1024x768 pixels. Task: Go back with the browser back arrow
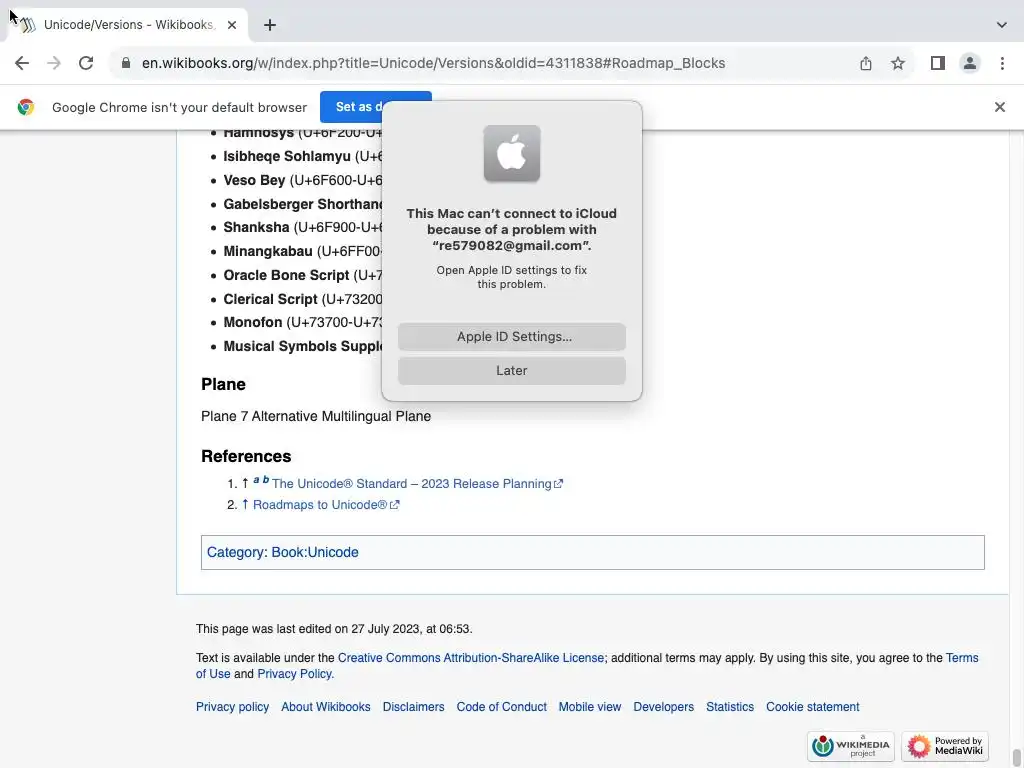click(x=22, y=63)
